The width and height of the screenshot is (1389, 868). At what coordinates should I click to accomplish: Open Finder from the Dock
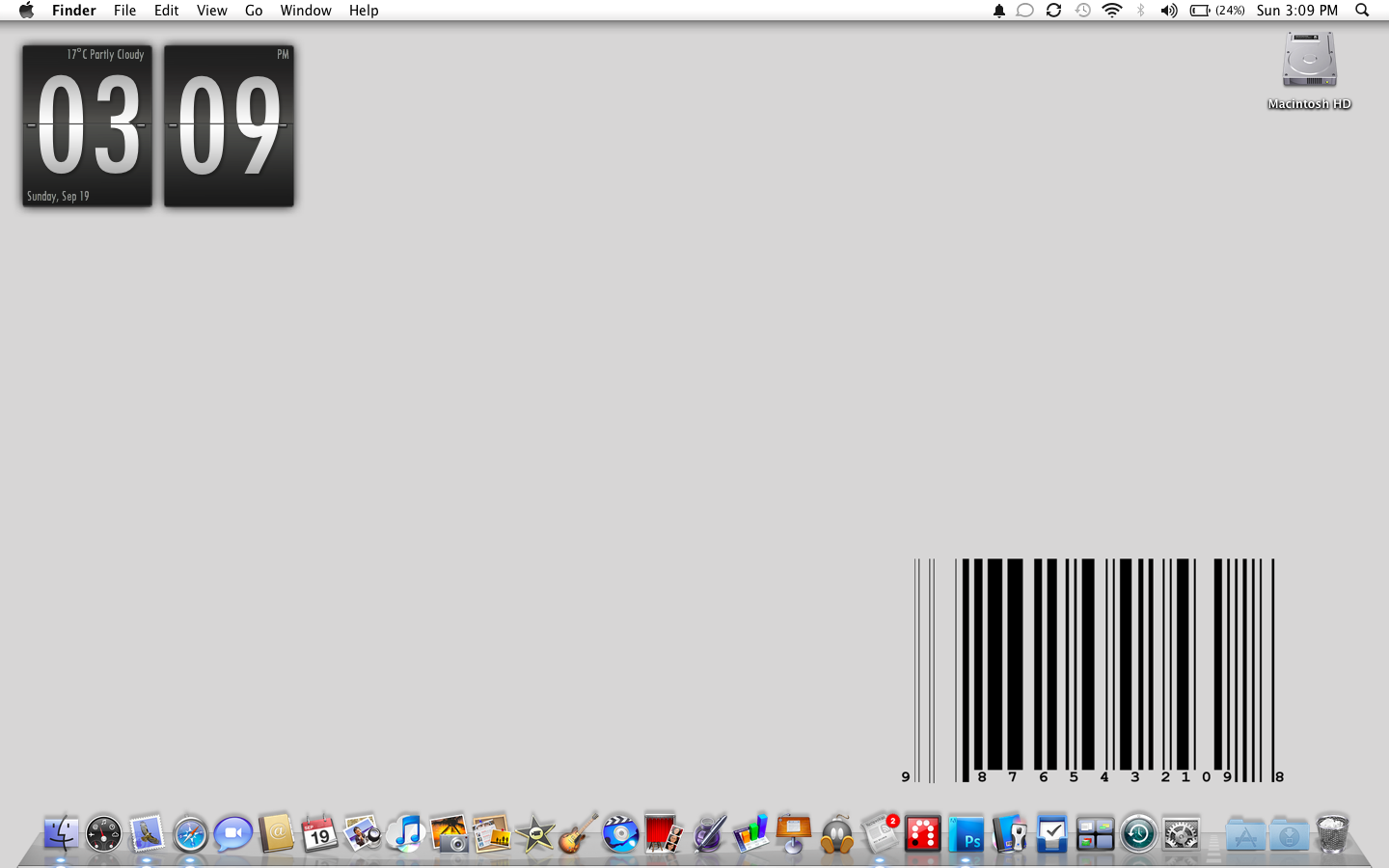(61, 833)
